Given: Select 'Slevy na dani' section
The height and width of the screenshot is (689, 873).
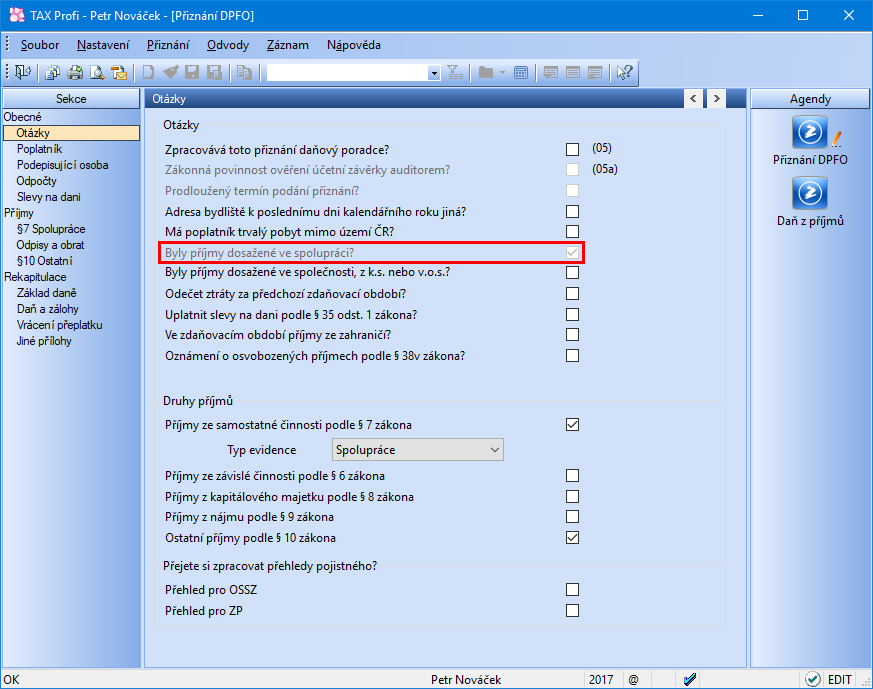Looking at the screenshot, I should click(48, 197).
